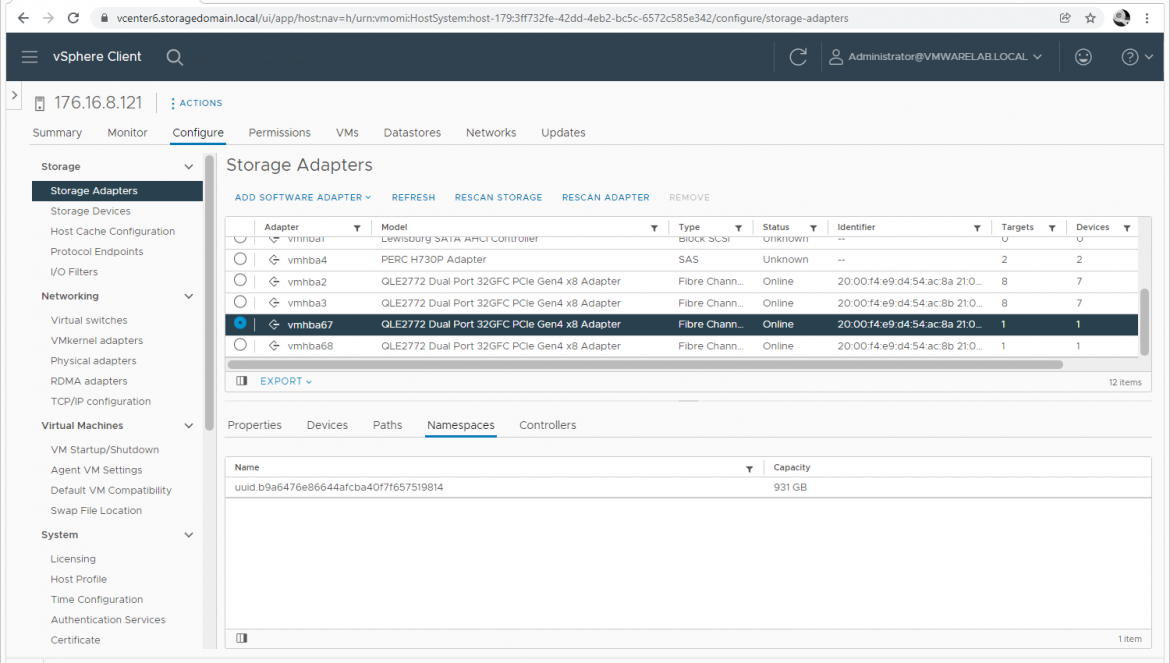Click the adapters table horizontal scrollbar
Screen dimensions: 1170x663
coord(645,365)
